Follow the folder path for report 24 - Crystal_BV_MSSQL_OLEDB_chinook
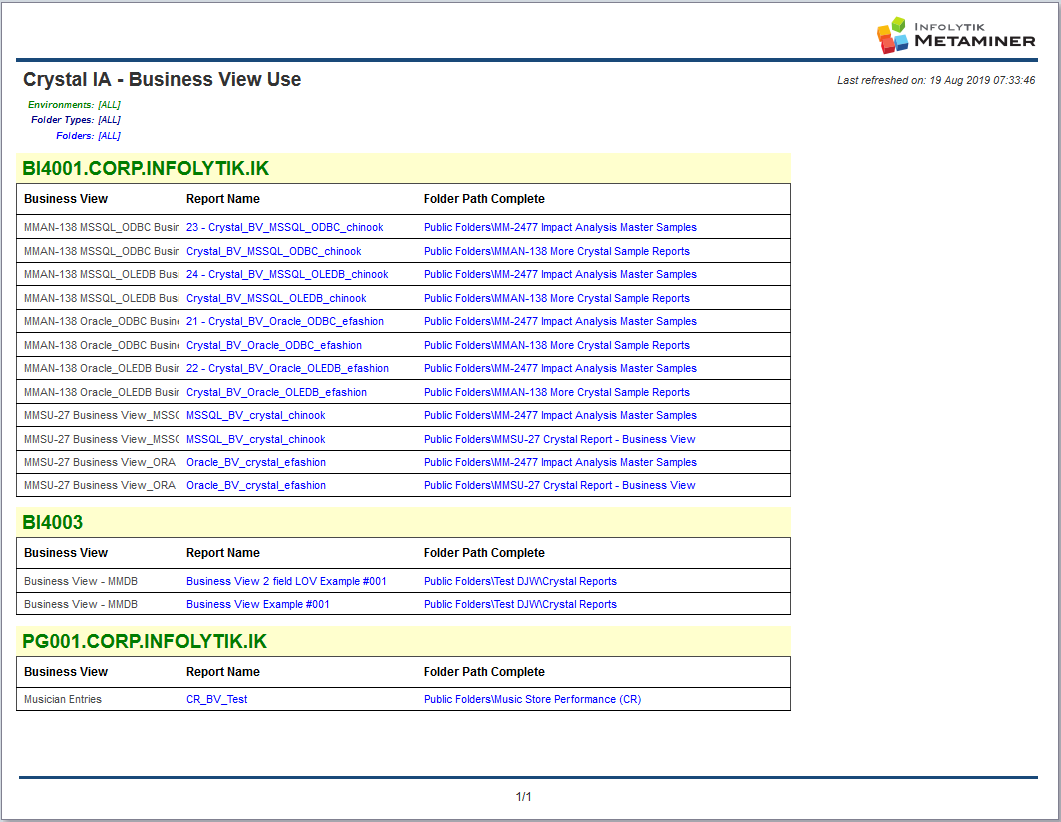The image size is (1061, 822). 560,274
